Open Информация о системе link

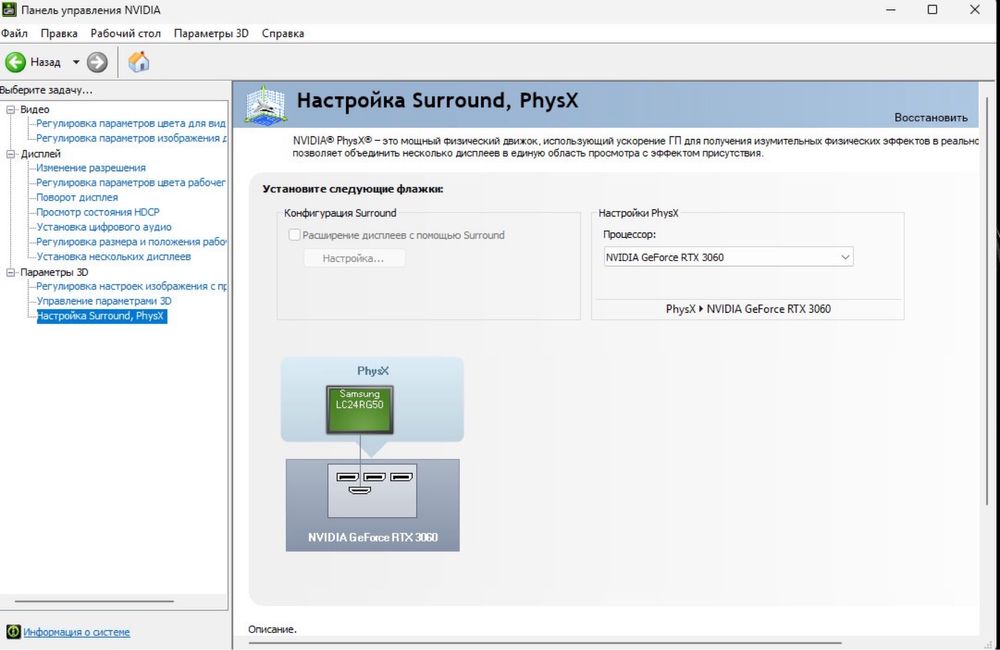point(77,632)
